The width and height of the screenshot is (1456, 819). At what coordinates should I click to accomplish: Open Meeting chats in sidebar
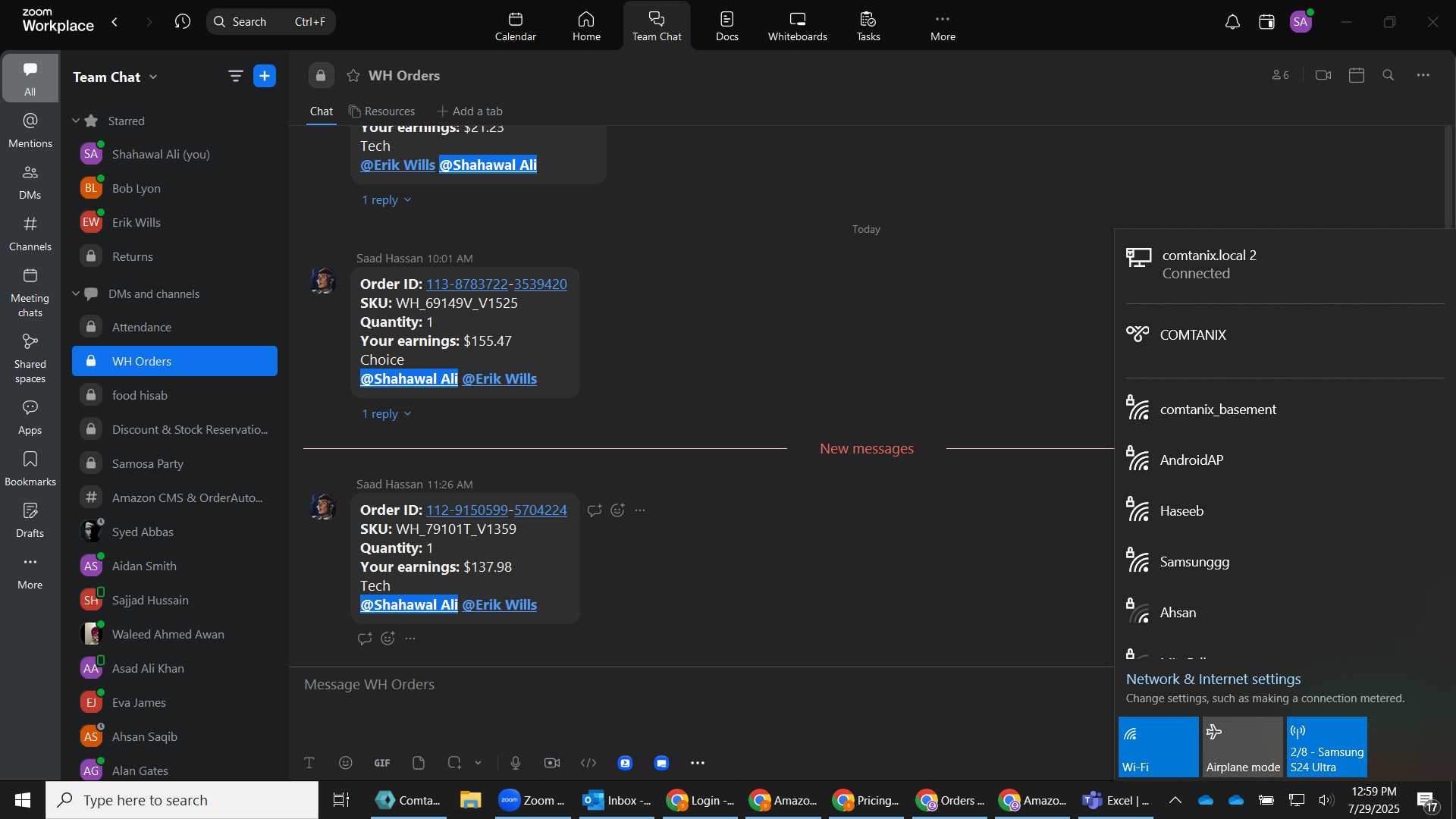(x=30, y=292)
